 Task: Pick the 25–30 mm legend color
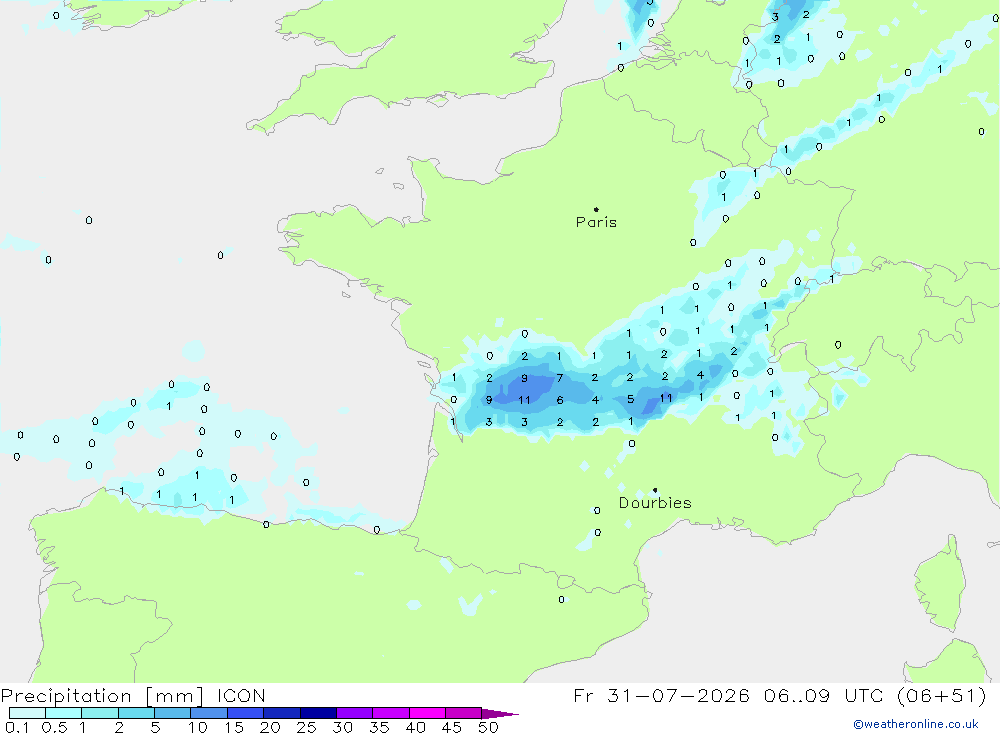pos(318,713)
